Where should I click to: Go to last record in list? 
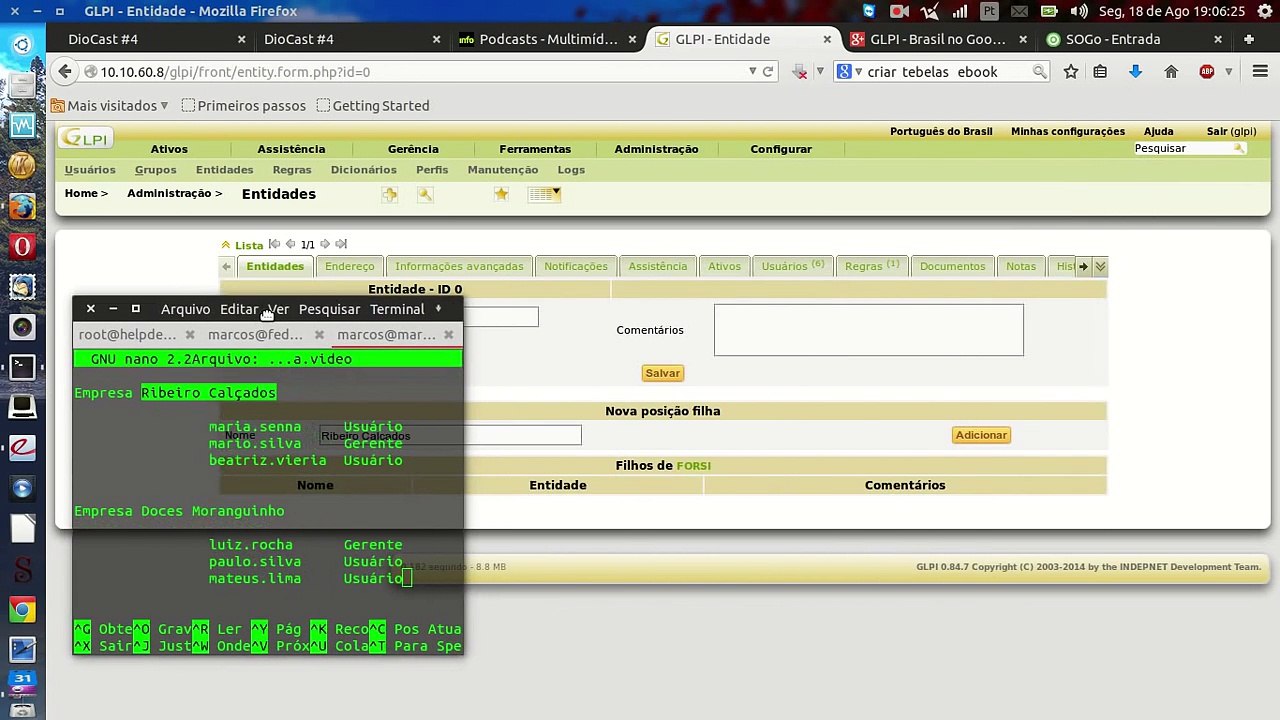(341, 244)
